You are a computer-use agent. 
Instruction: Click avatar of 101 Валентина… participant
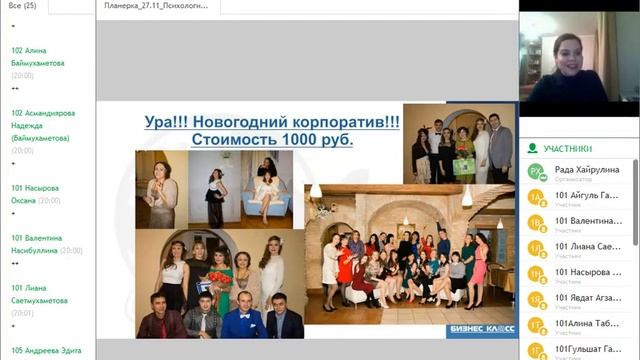(536, 223)
